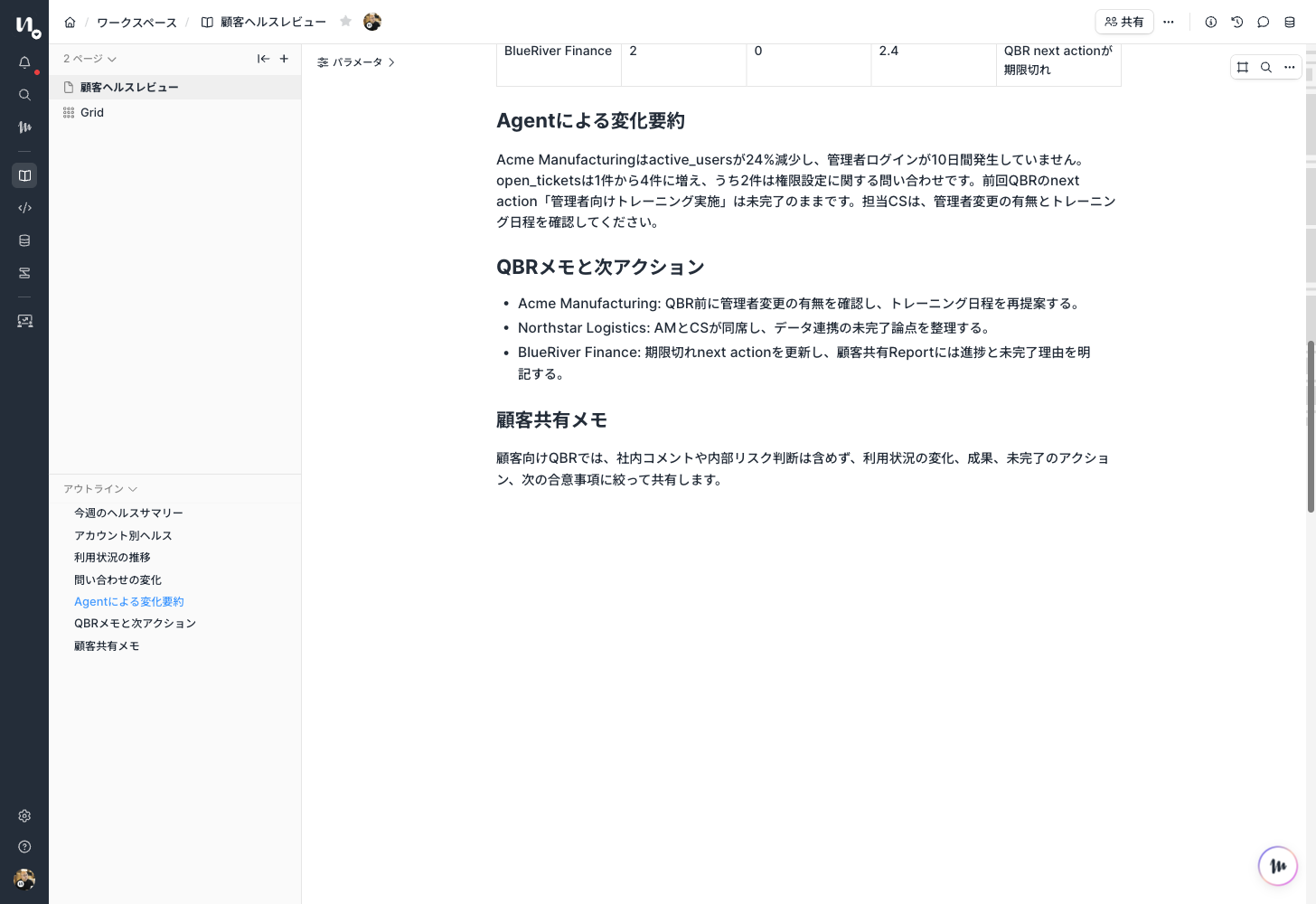Open the help question mark icon

tap(24, 847)
